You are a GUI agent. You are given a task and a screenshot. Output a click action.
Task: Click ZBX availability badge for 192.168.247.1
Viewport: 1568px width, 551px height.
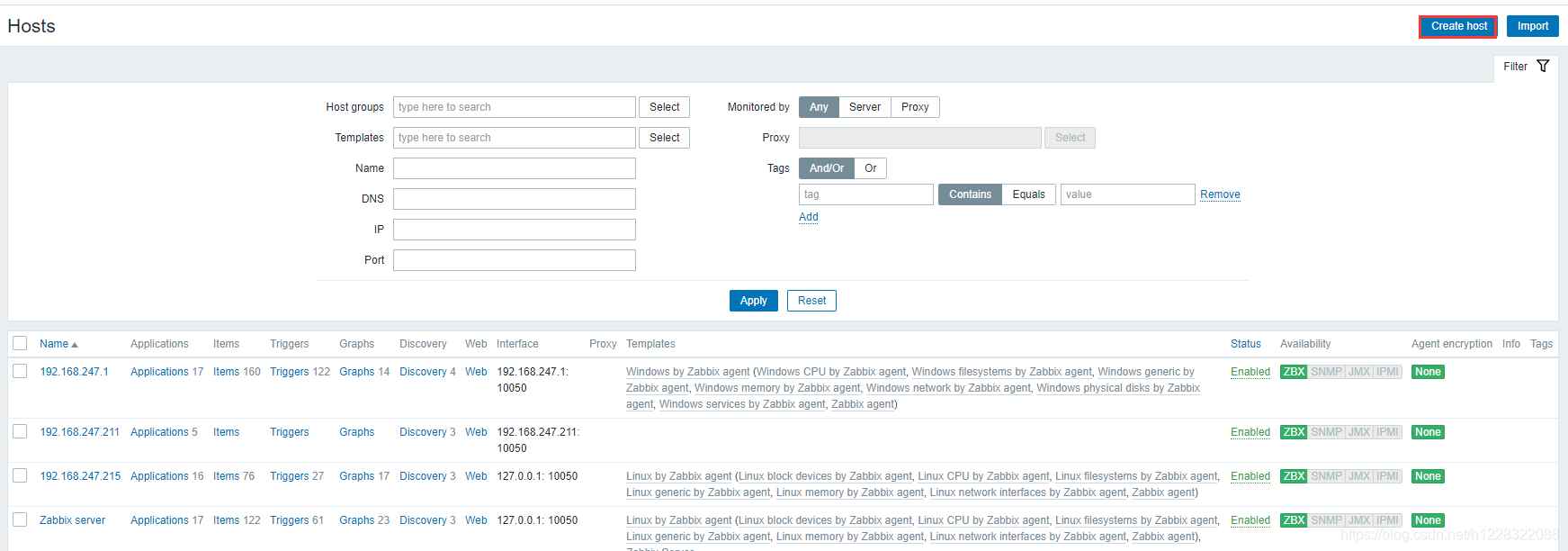point(1294,372)
